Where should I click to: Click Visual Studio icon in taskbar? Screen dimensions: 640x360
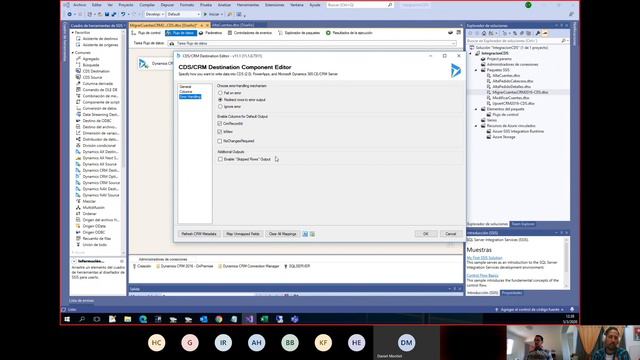tap(249, 319)
